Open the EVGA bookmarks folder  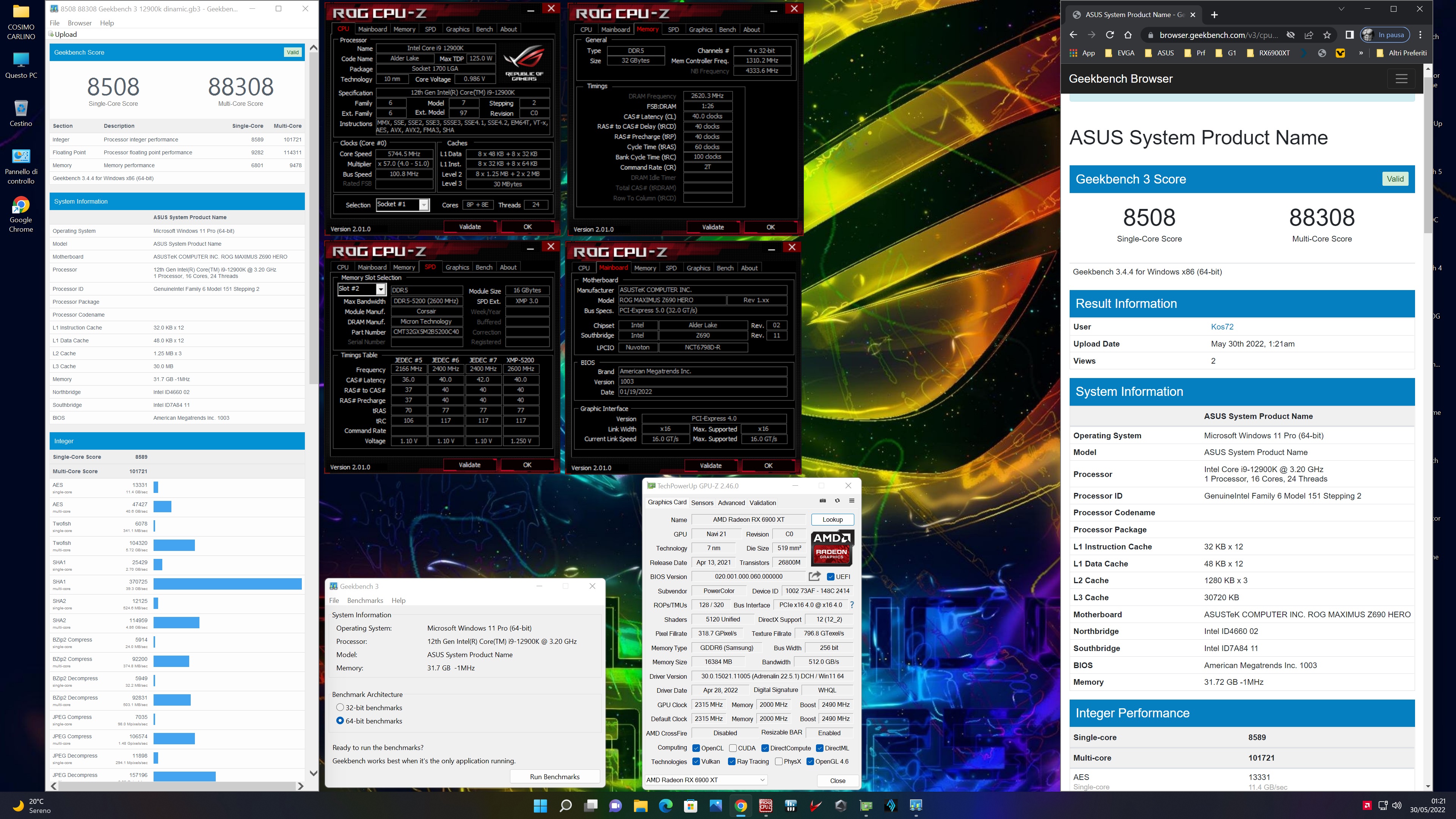pyautogui.click(x=1119, y=53)
